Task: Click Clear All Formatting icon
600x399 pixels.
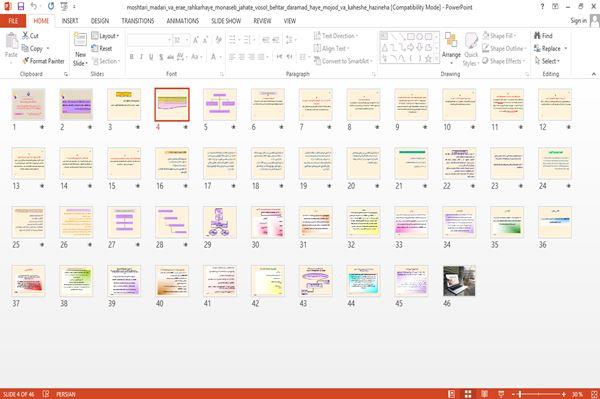Action: point(218,40)
